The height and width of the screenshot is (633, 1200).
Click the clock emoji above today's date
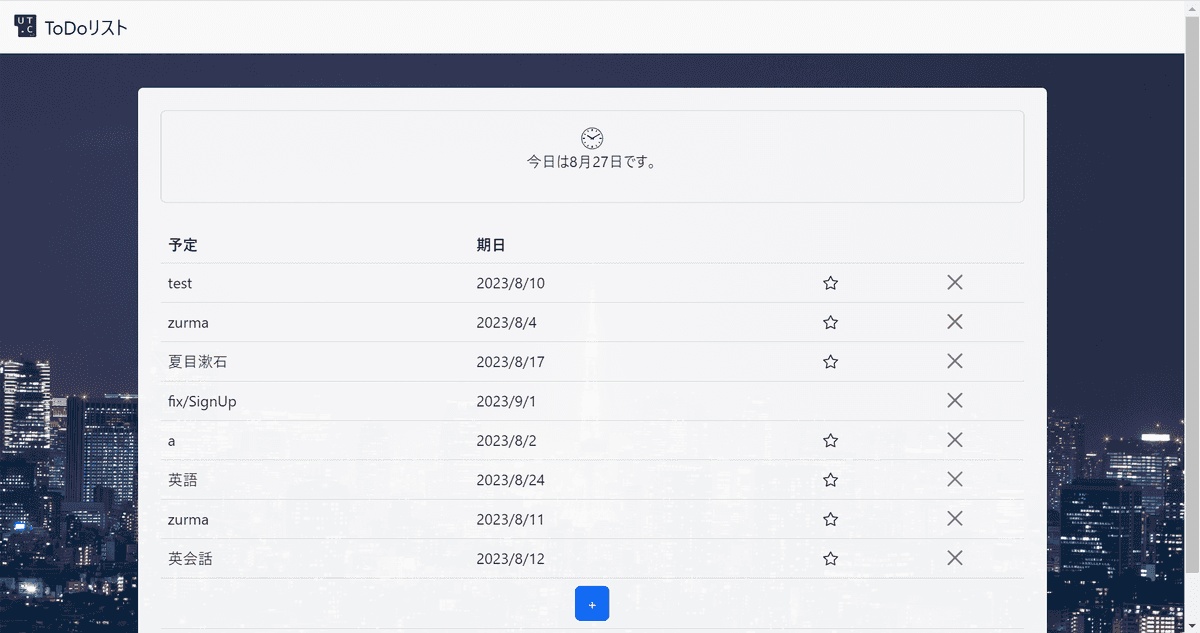click(x=591, y=138)
